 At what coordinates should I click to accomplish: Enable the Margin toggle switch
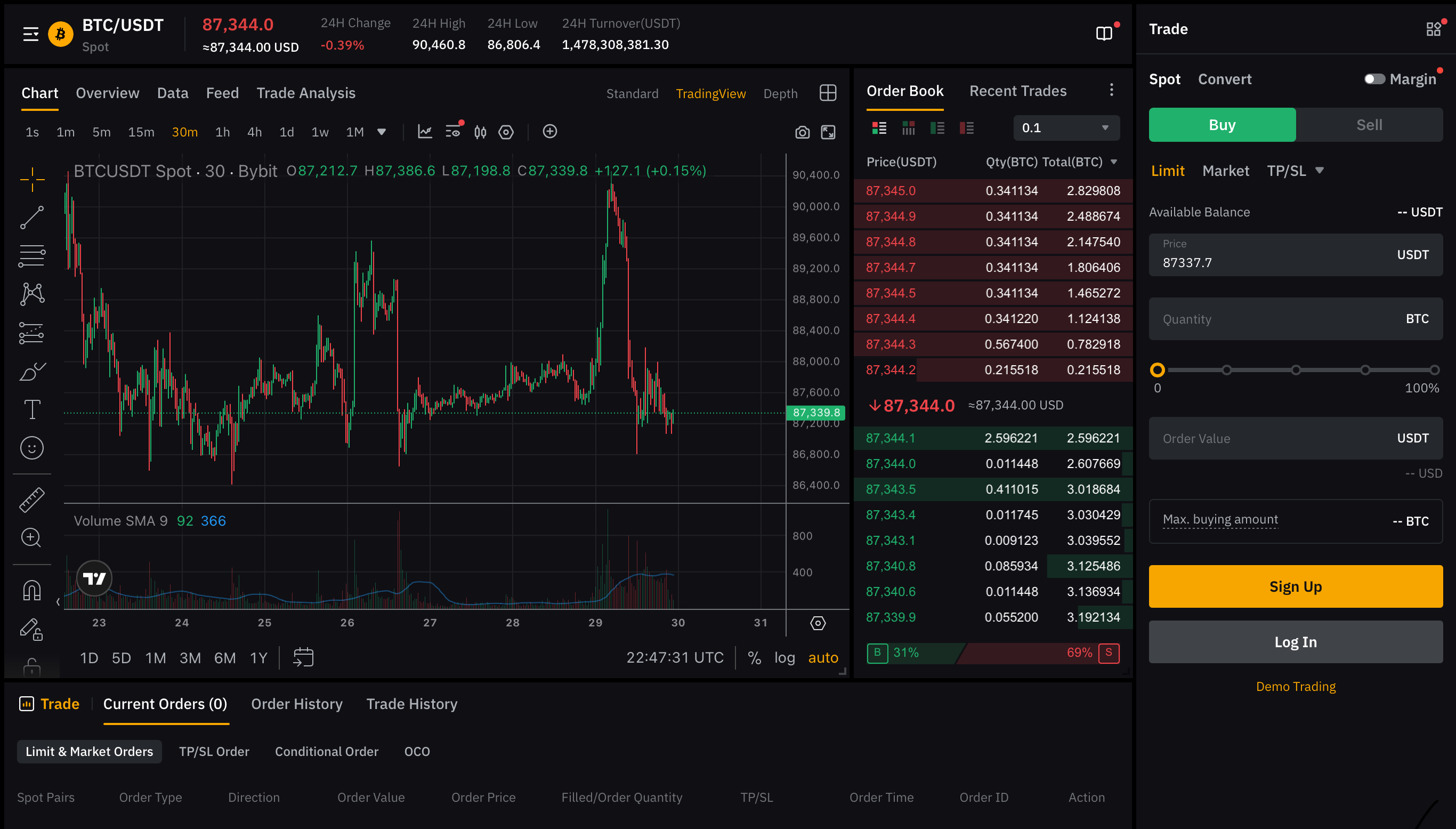pos(1374,79)
